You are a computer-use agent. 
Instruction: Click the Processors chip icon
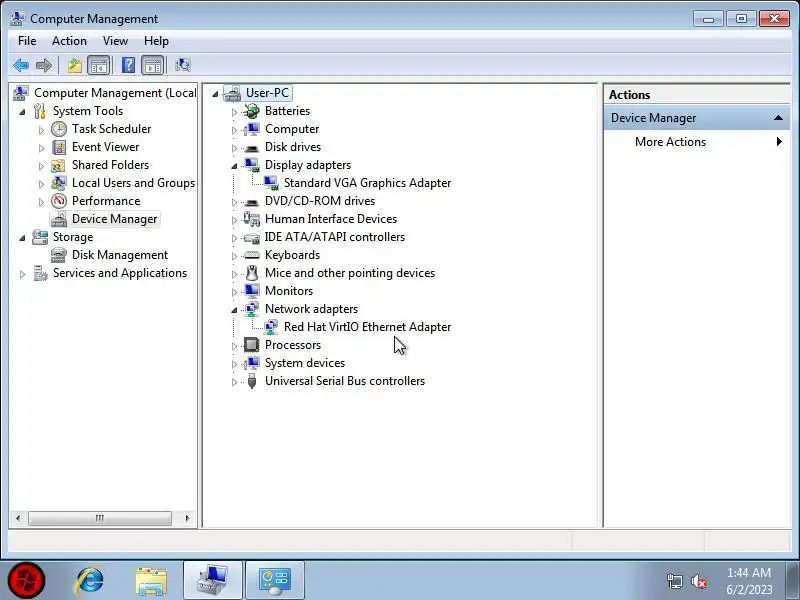[251, 345]
